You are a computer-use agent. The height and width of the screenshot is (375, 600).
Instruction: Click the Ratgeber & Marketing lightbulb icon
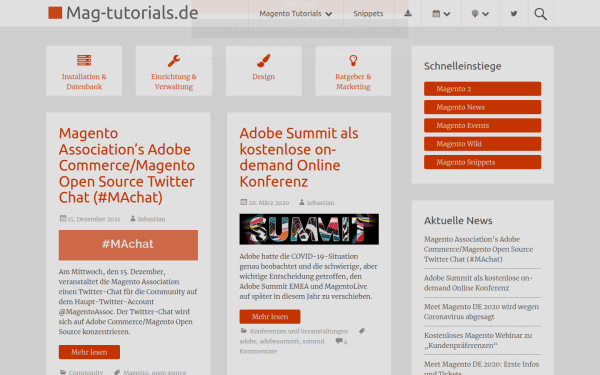tap(353, 60)
